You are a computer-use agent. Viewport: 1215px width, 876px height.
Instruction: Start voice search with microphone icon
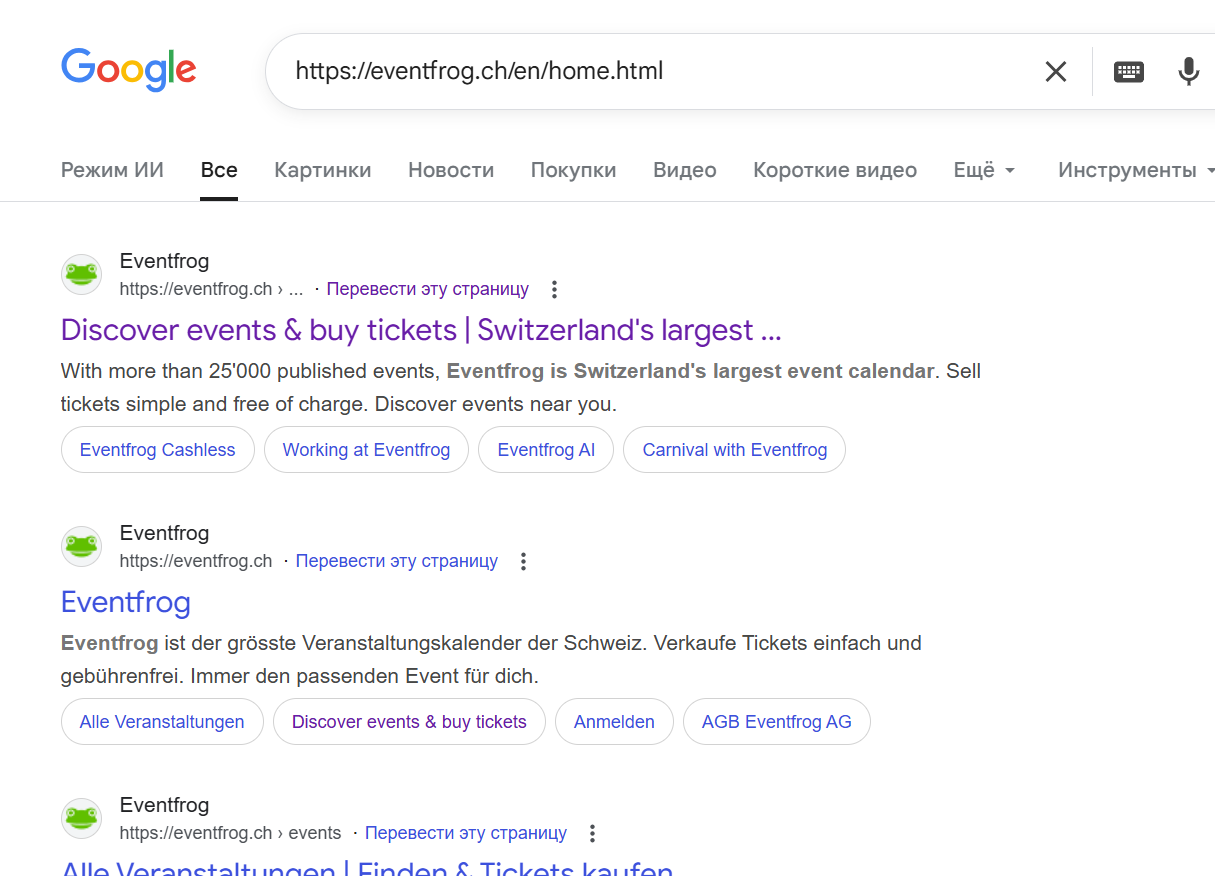tap(1188, 71)
